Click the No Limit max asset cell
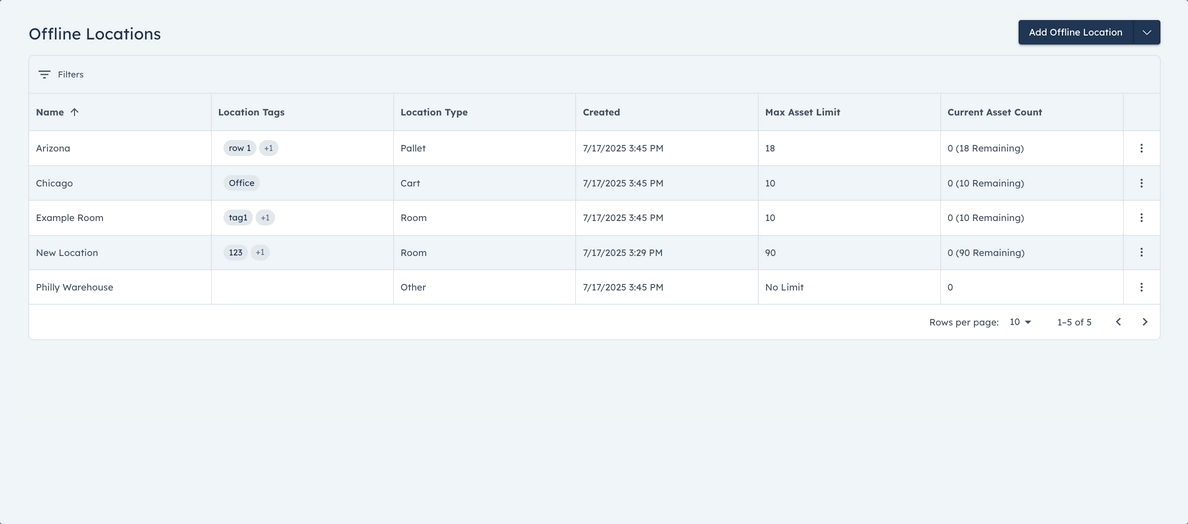 coord(849,288)
